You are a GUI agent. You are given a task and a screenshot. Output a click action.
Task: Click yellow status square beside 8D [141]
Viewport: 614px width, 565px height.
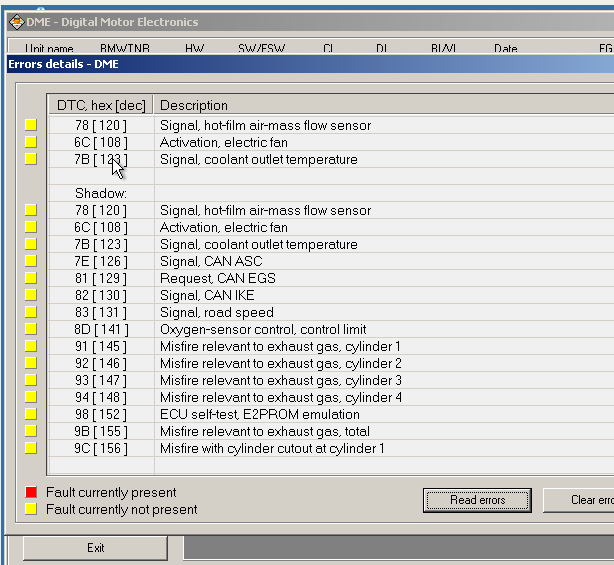point(31,329)
